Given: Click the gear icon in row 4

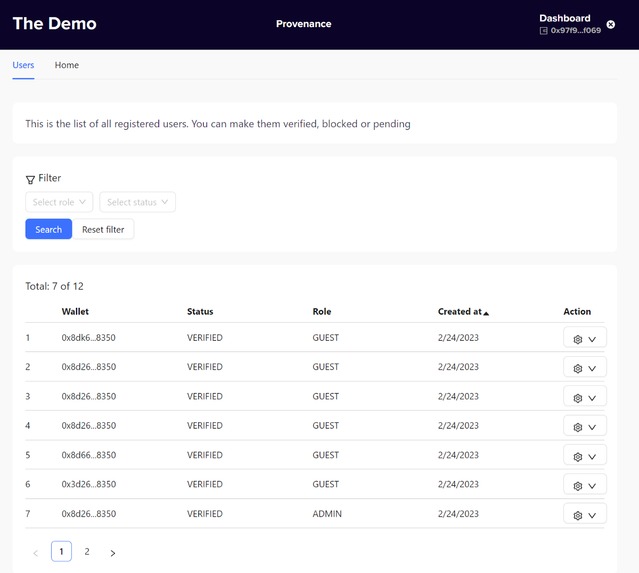Looking at the screenshot, I should pyautogui.click(x=577, y=427).
